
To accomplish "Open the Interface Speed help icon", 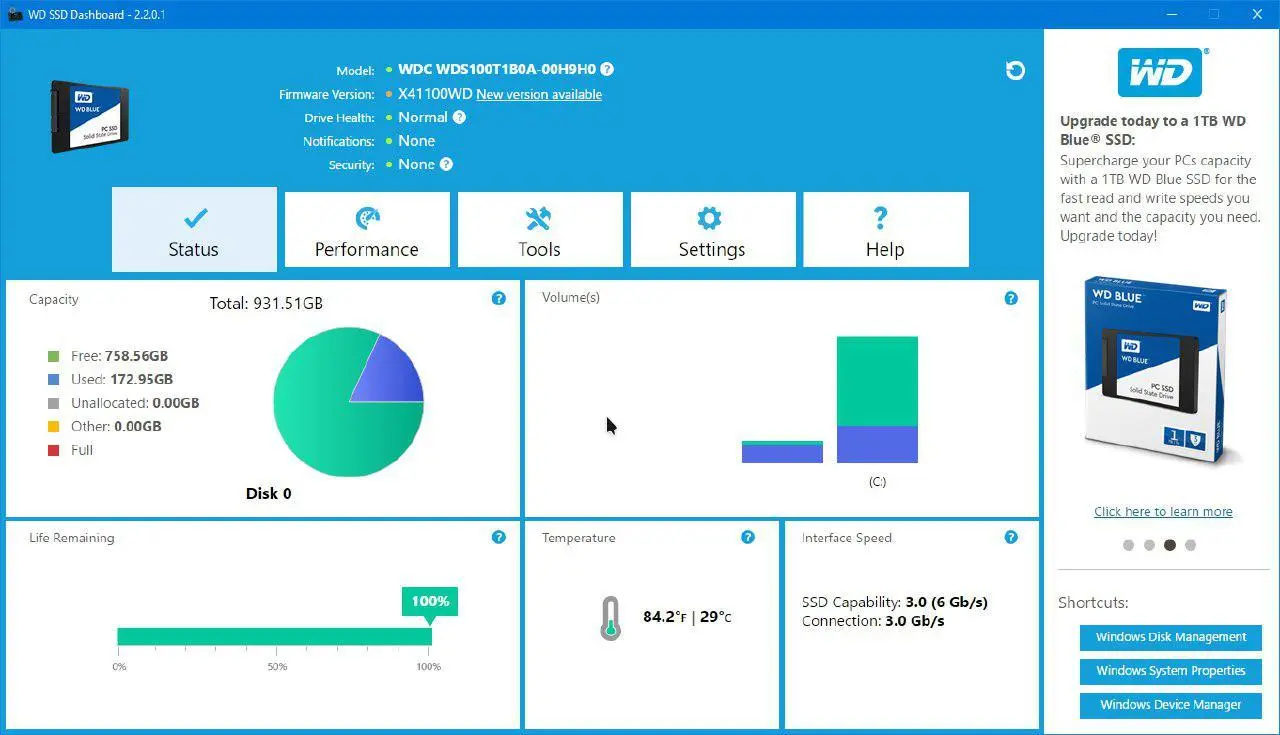I will coord(1011,537).
